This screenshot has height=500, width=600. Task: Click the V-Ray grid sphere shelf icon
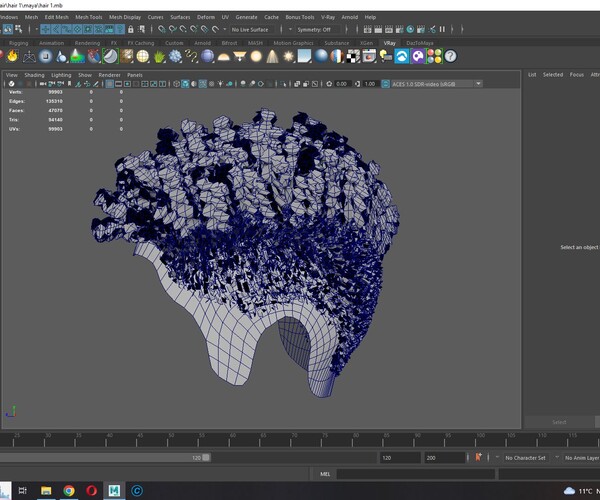click(142, 56)
